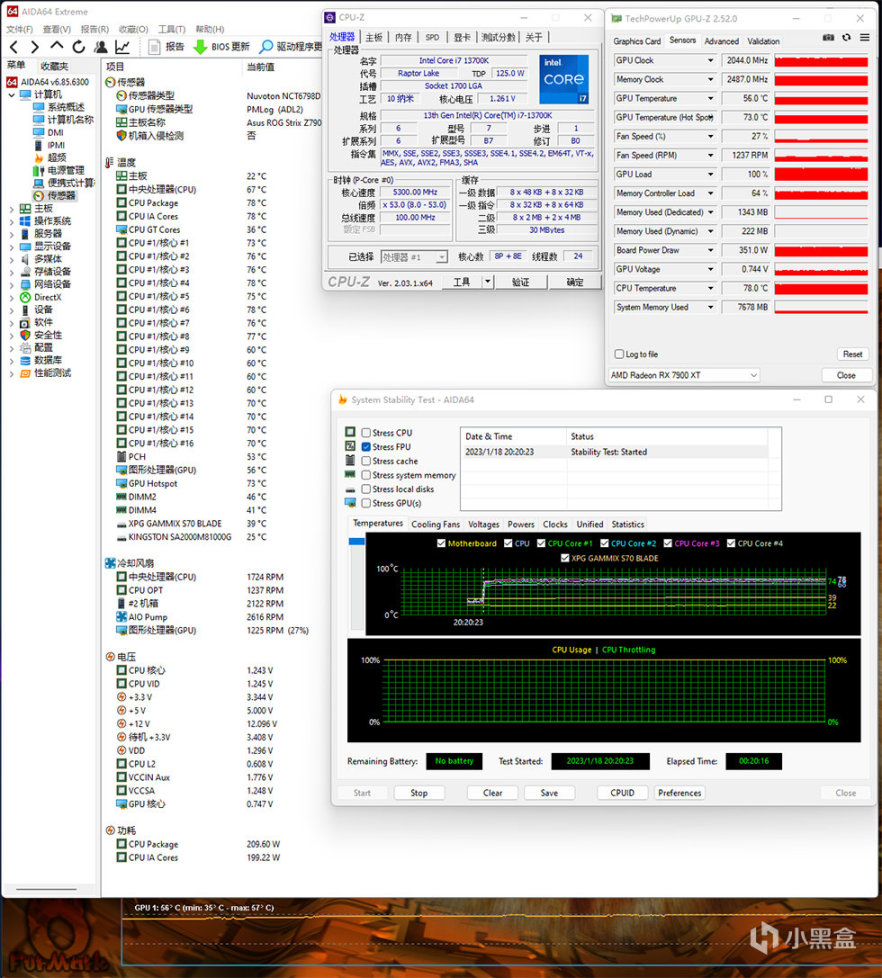Click the BIOS 更新 green arrow button
882x978 pixels.
point(221,47)
